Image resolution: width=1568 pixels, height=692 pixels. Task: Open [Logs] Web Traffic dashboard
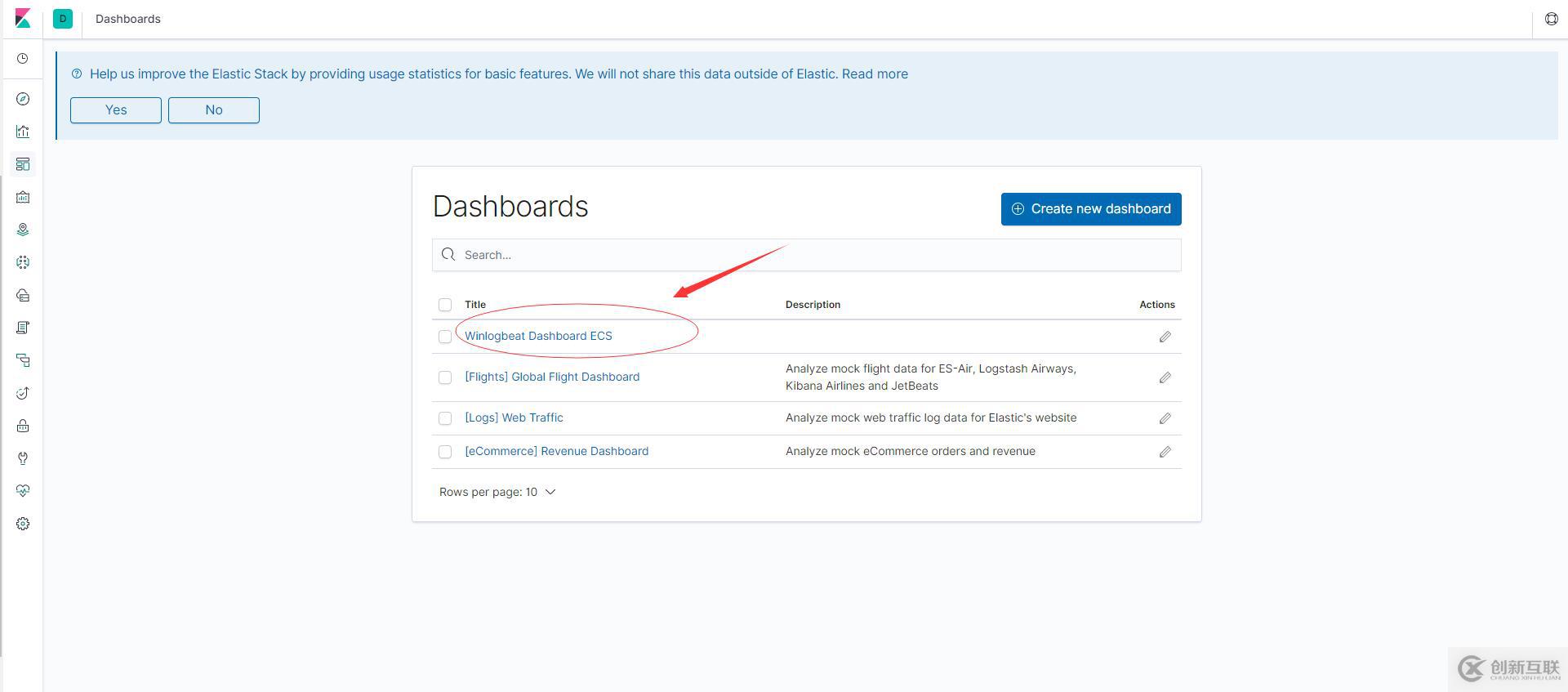click(x=514, y=417)
